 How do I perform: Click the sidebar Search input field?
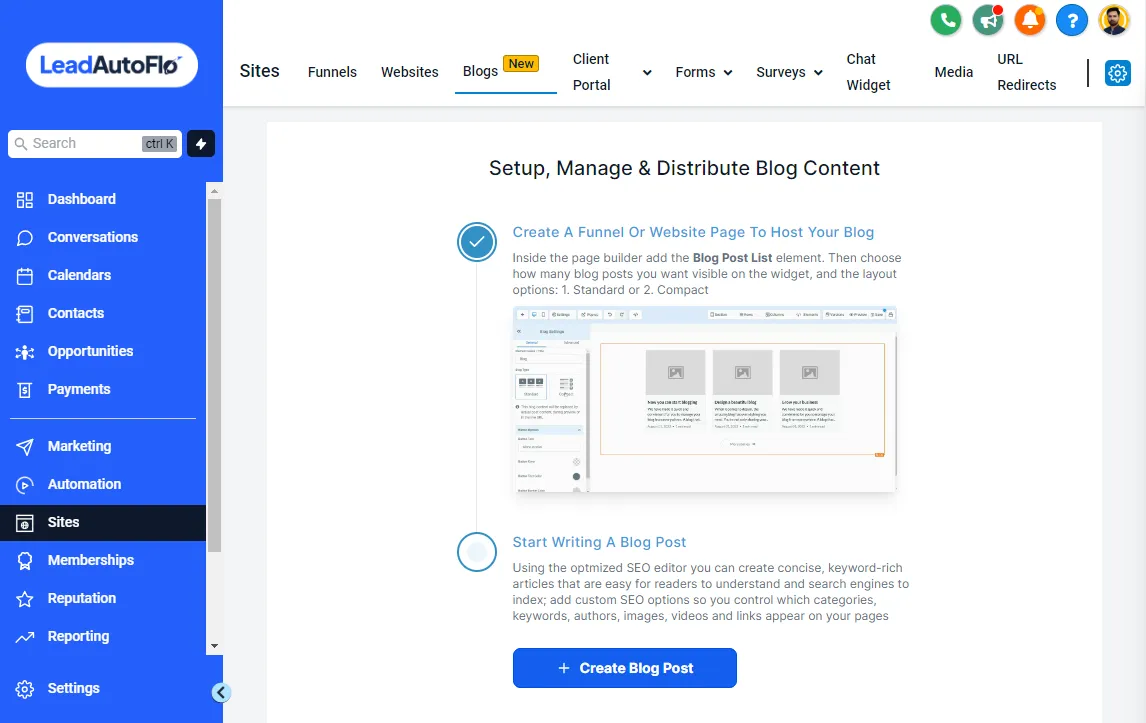pyautogui.click(x=95, y=144)
